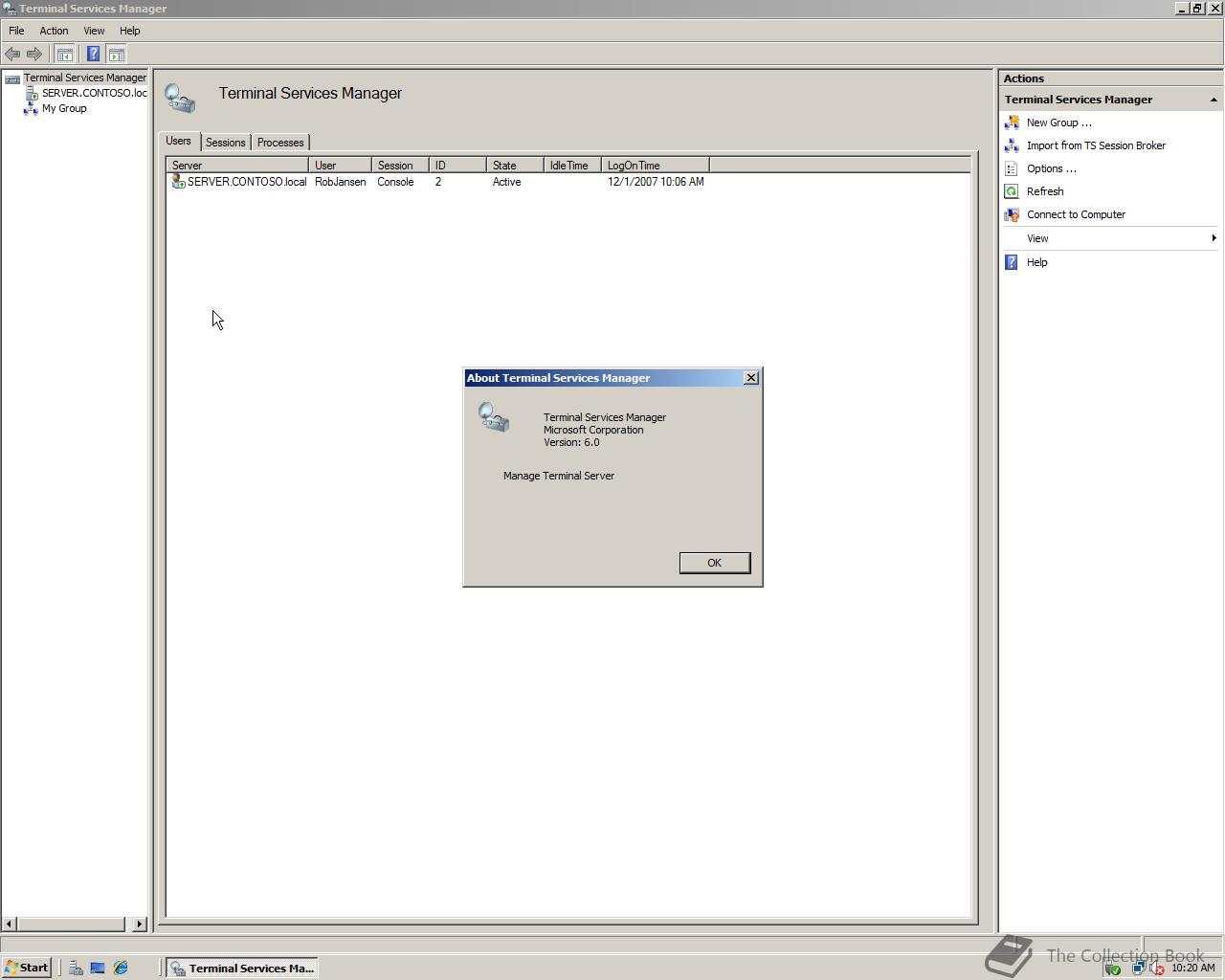
Task: Click Import from TS Session Broker link
Action: [x=1096, y=145]
